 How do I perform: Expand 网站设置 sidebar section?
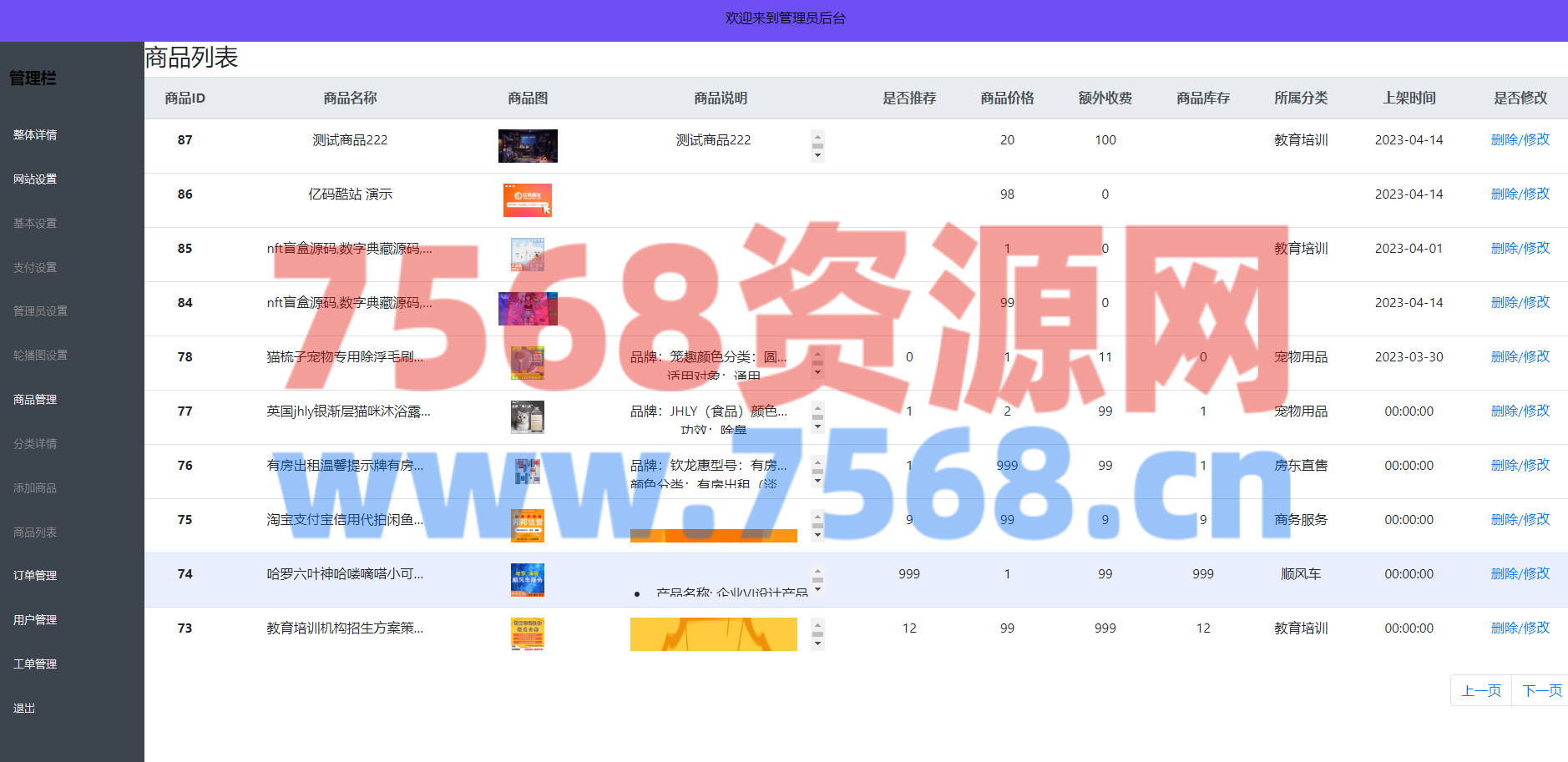pos(35,179)
